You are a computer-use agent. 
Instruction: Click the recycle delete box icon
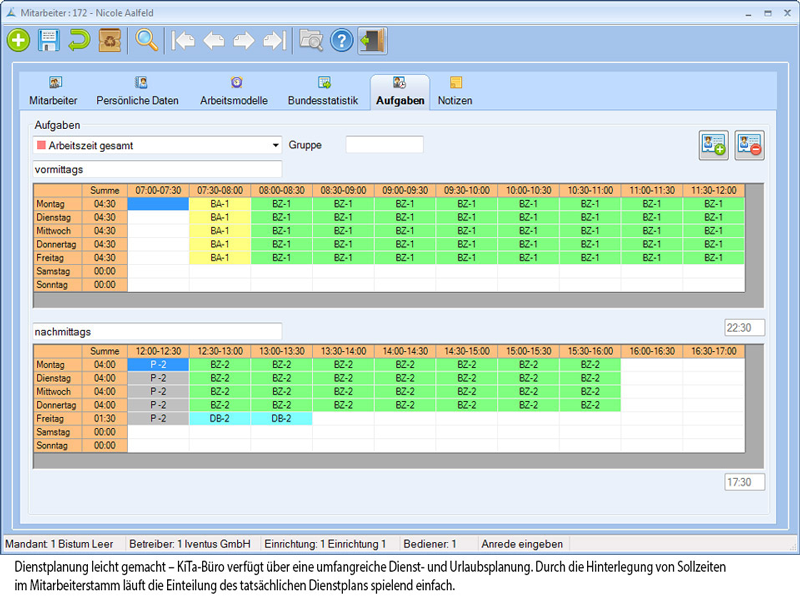pos(110,40)
